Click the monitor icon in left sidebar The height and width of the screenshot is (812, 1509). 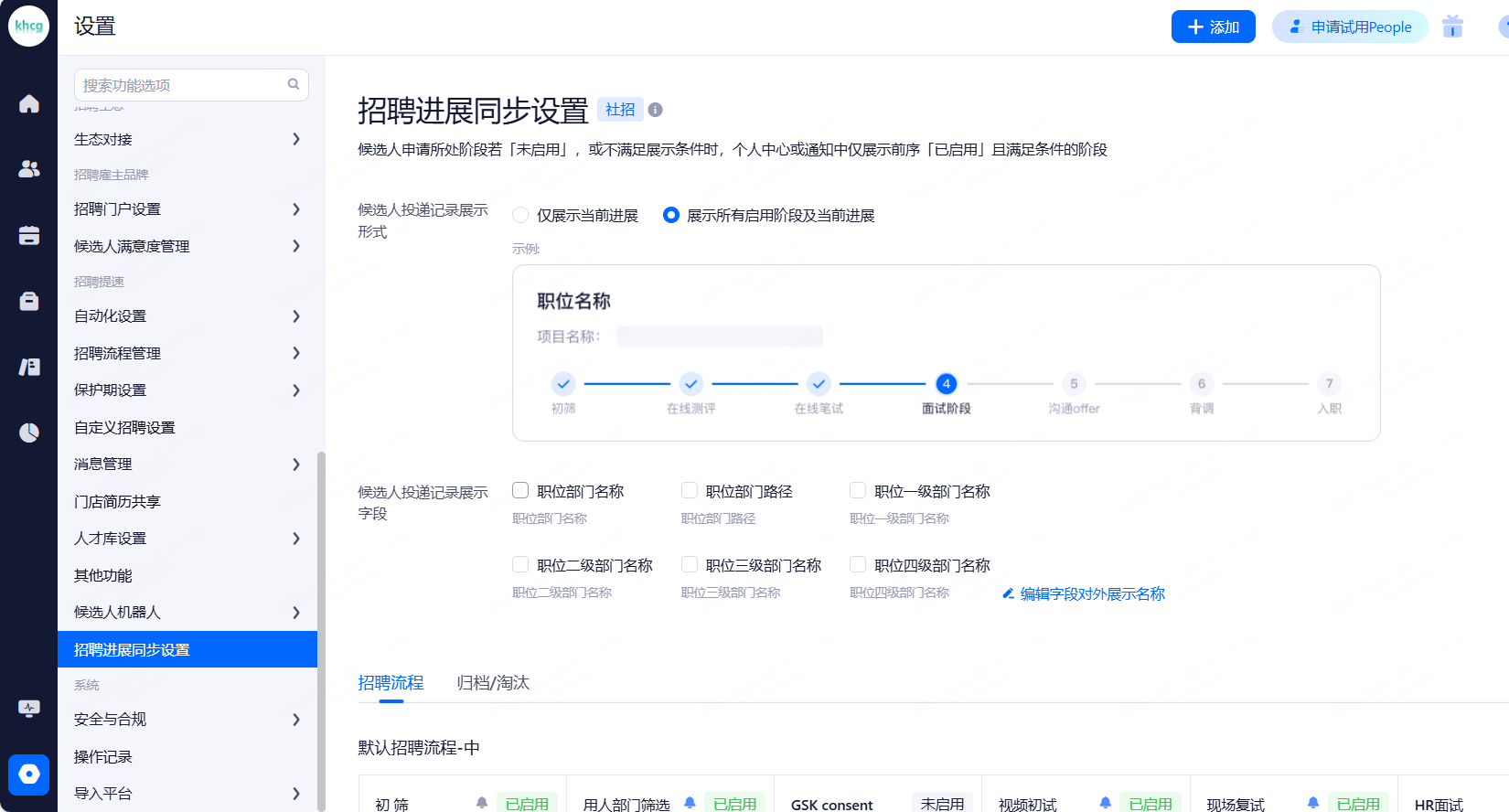(29, 709)
